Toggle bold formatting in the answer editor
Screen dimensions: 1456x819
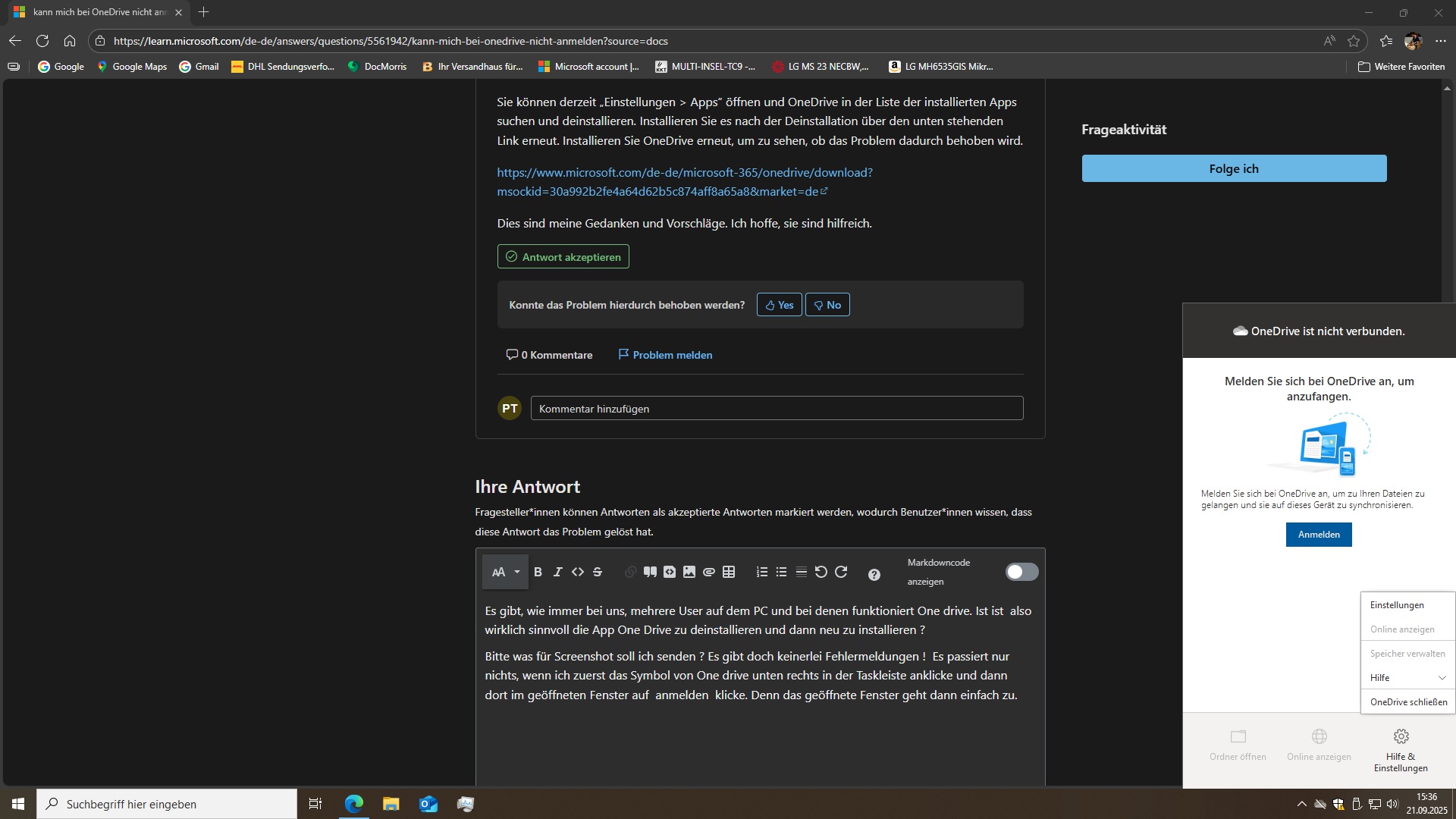pos(538,573)
